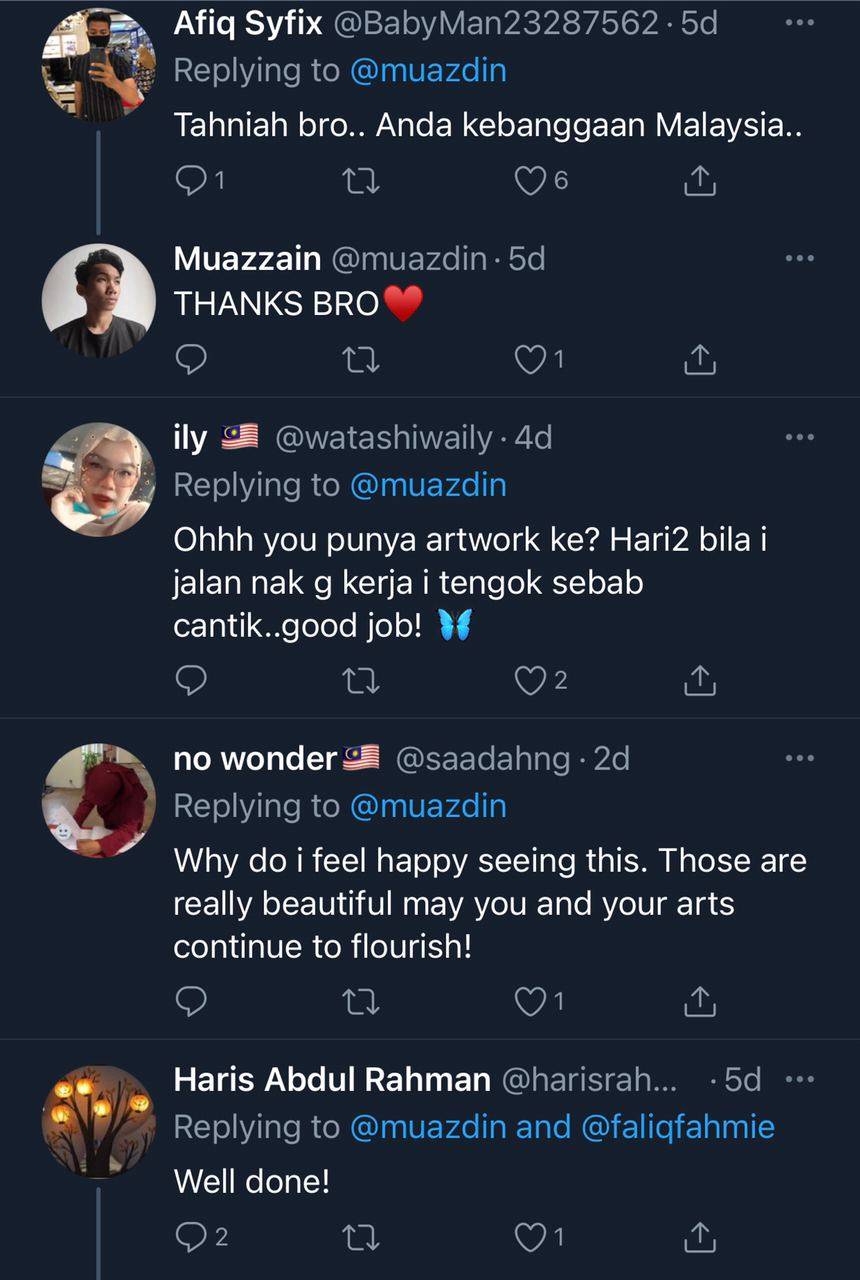Retweet Afiq Syfix's tweet
Screen dimensions: 860x1280
point(361,181)
